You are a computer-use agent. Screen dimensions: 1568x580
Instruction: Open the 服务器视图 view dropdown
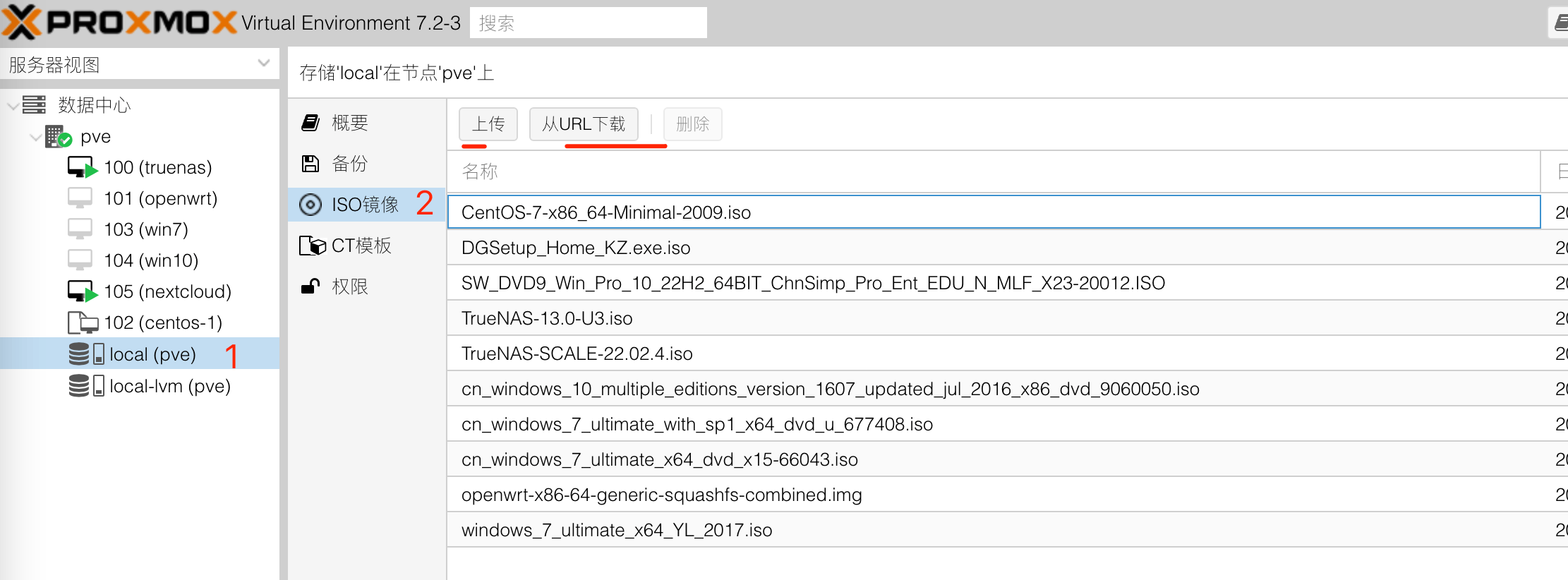(263, 64)
